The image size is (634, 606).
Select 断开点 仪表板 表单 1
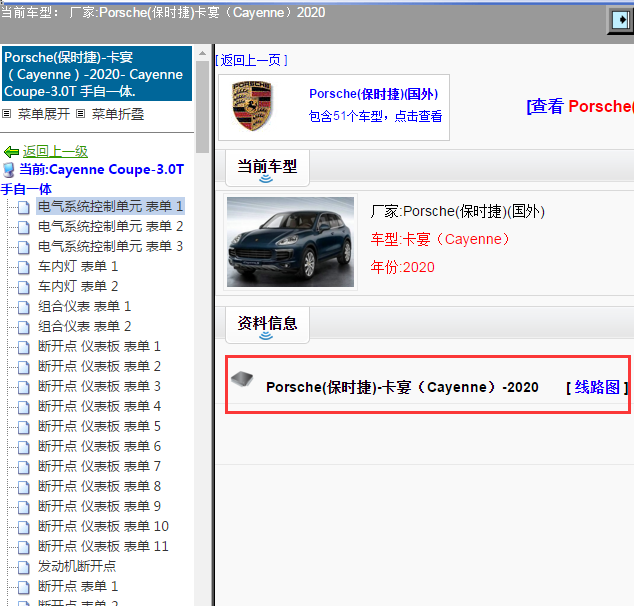tap(99, 346)
